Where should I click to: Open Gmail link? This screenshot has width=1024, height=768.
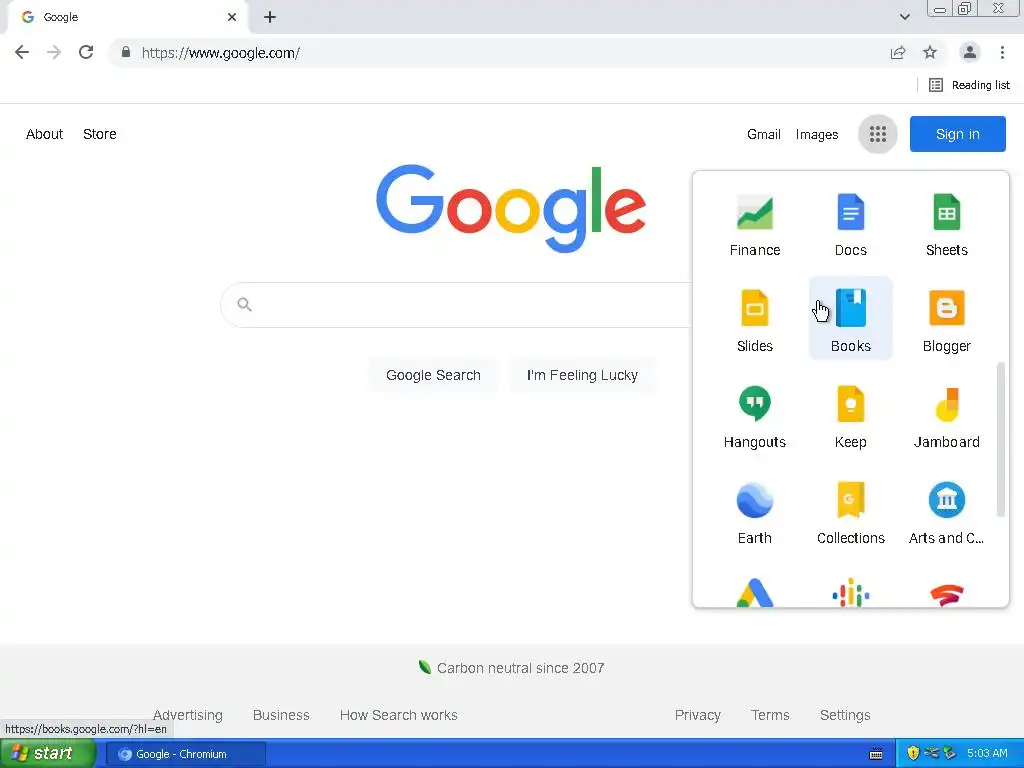tap(763, 135)
